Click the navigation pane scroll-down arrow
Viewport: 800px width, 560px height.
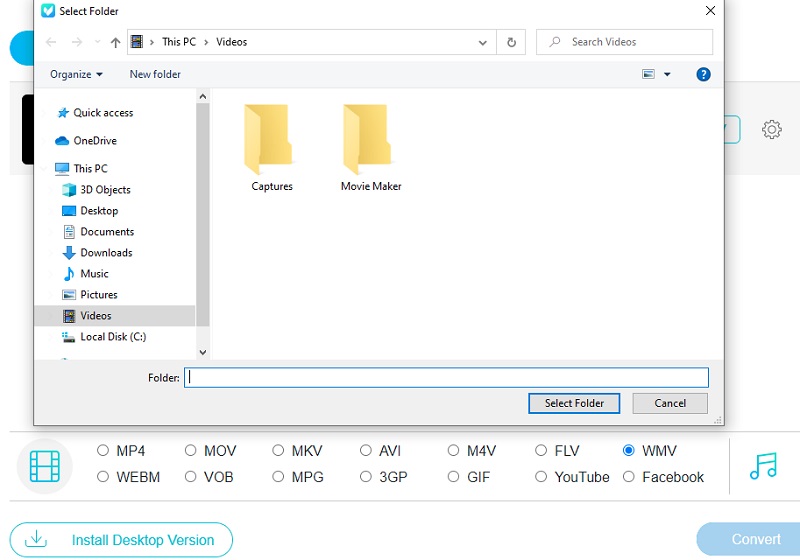coord(203,352)
